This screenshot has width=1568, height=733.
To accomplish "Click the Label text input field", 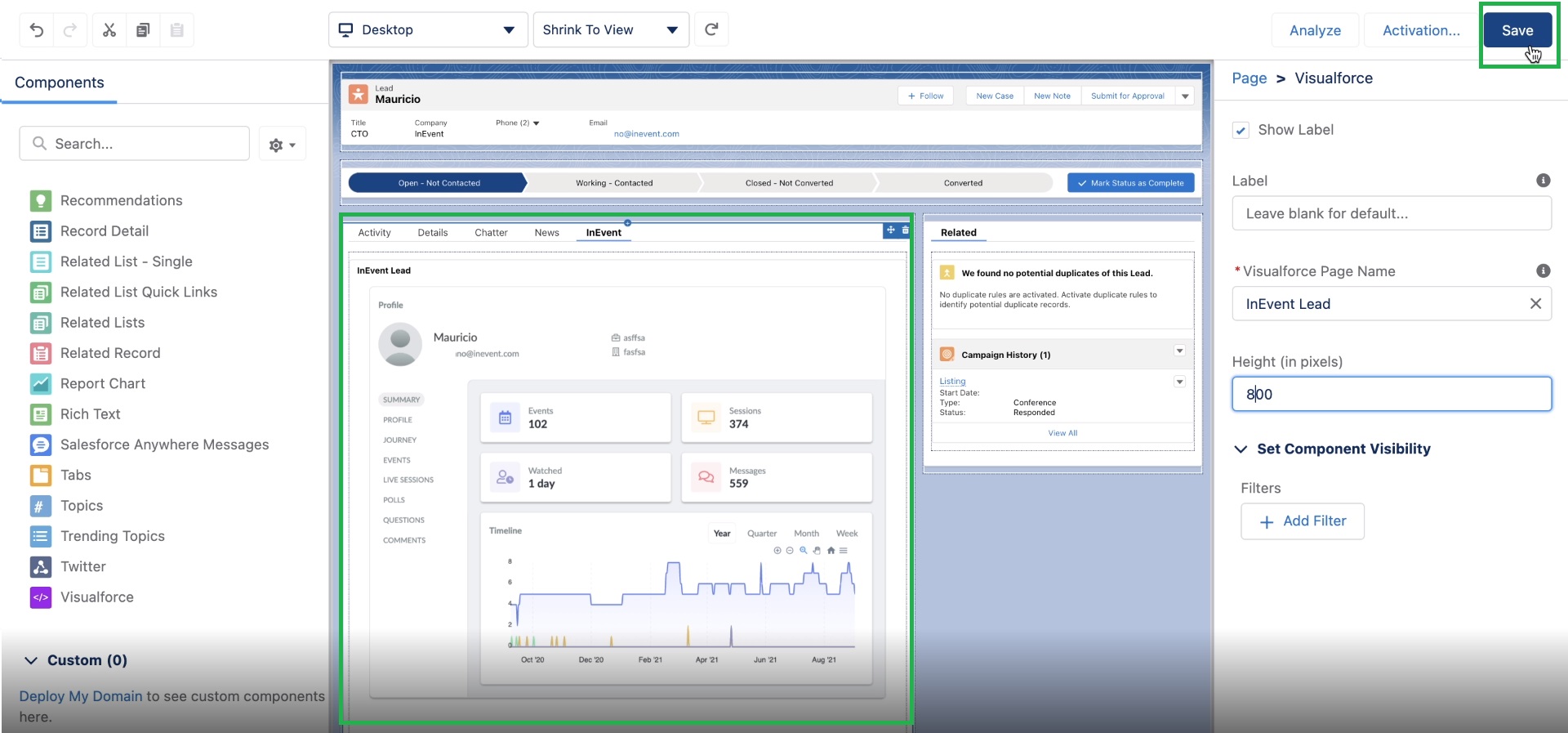I will click(1392, 214).
